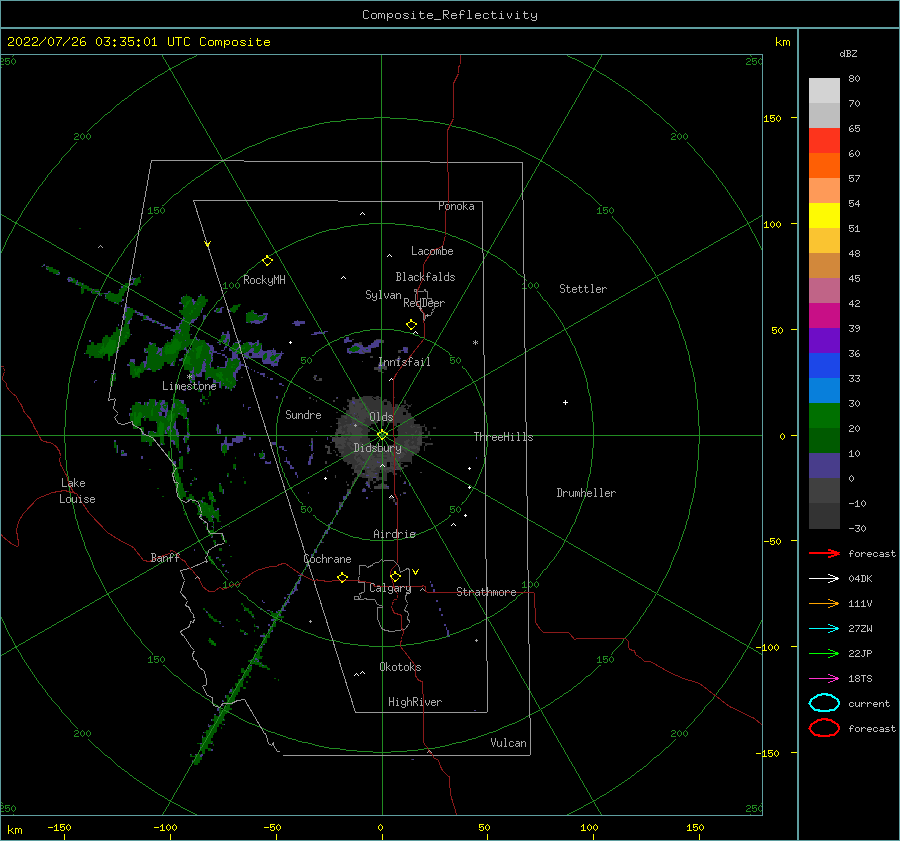Click yellow diamond marker beside RockyMH

point(267,261)
